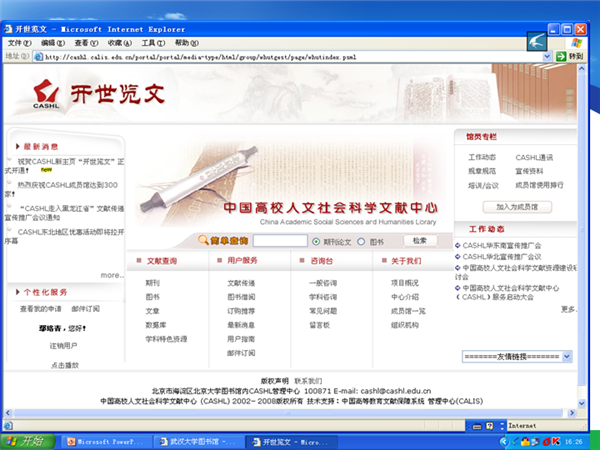
Task: Open the 文献传递 link under 用户服务
Action: pos(241,283)
